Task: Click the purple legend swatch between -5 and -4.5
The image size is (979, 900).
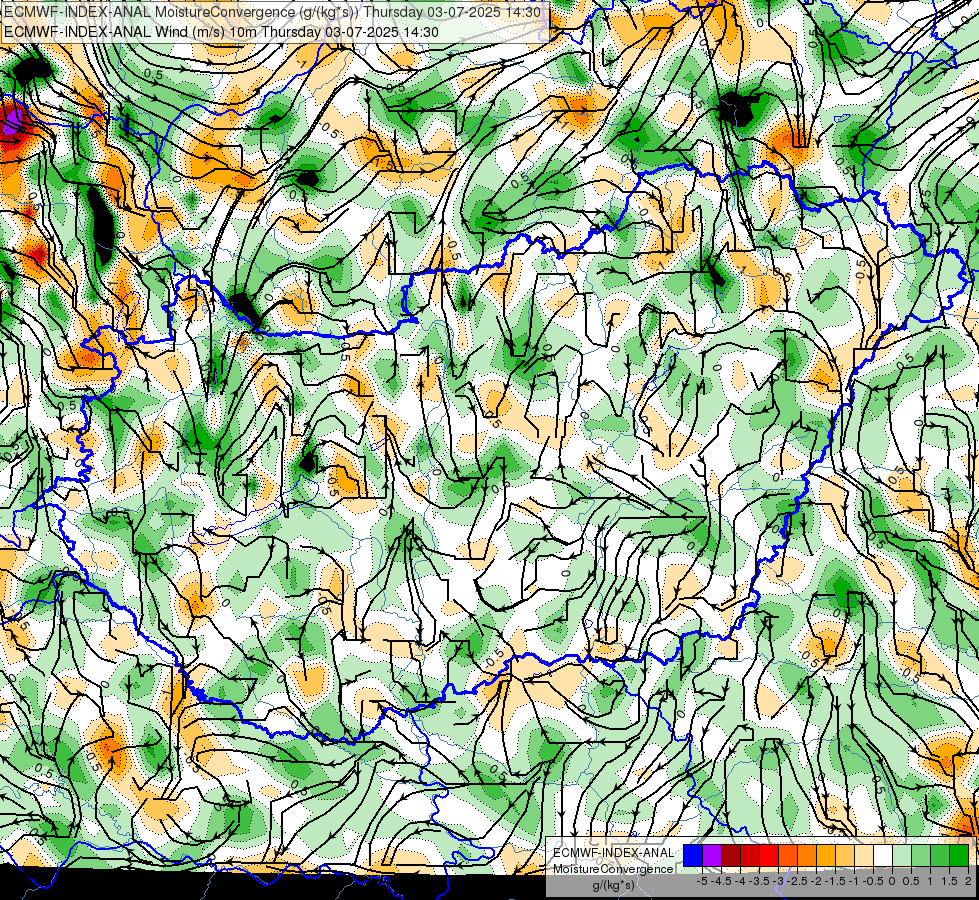Action: click(712, 855)
